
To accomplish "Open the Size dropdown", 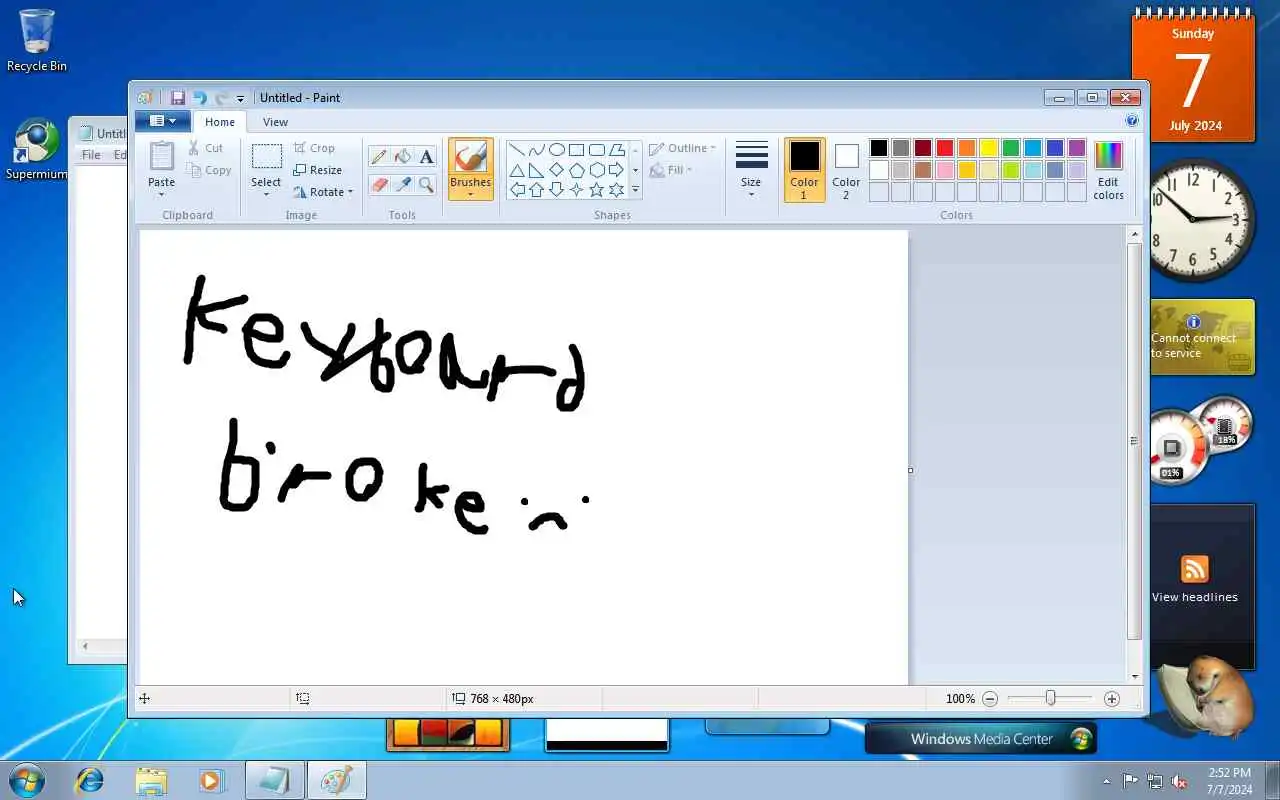I will click(x=751, y=169).
